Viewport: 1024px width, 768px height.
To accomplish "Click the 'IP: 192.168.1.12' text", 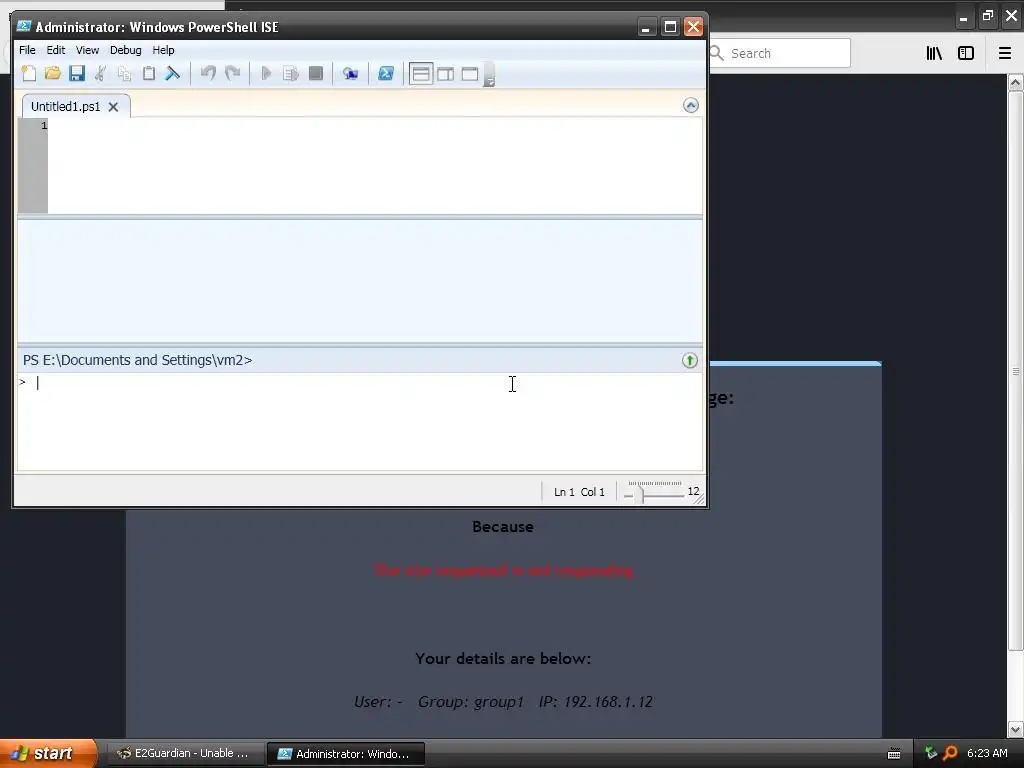I will click(x=596, y=702).
